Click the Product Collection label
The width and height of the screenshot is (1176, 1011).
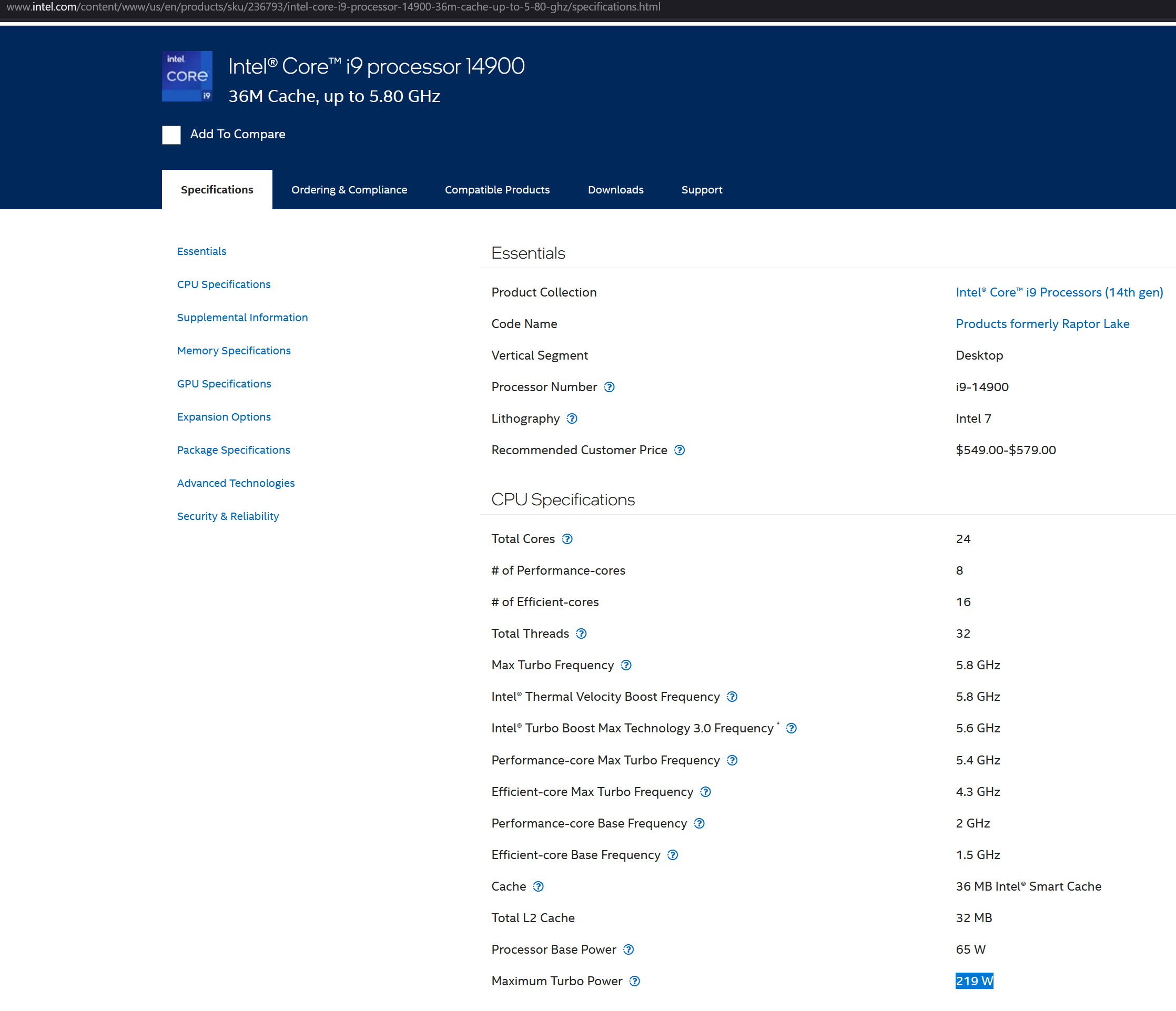click(544, 293)
